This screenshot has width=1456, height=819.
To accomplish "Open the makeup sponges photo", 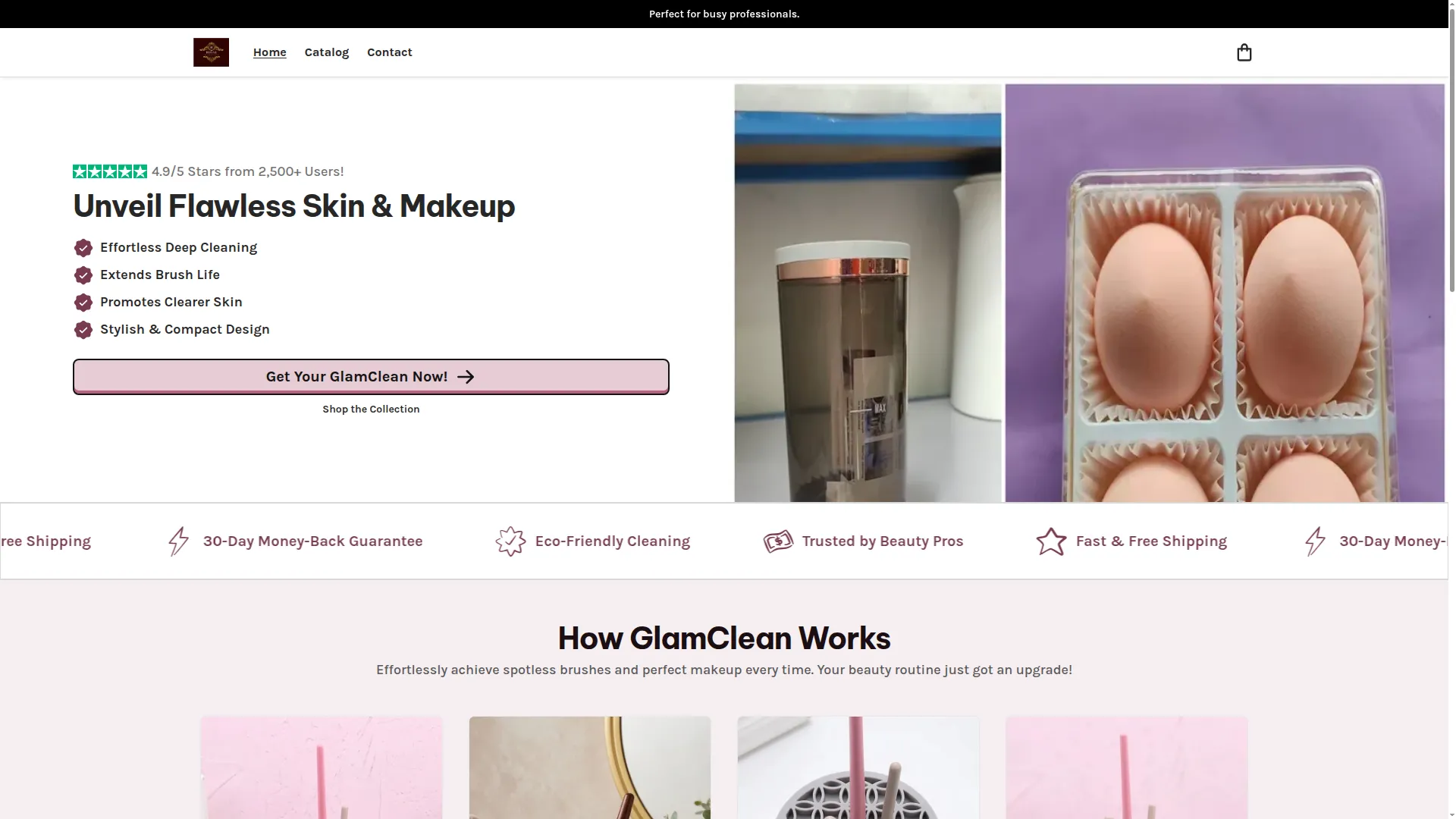I will 1225,293.
